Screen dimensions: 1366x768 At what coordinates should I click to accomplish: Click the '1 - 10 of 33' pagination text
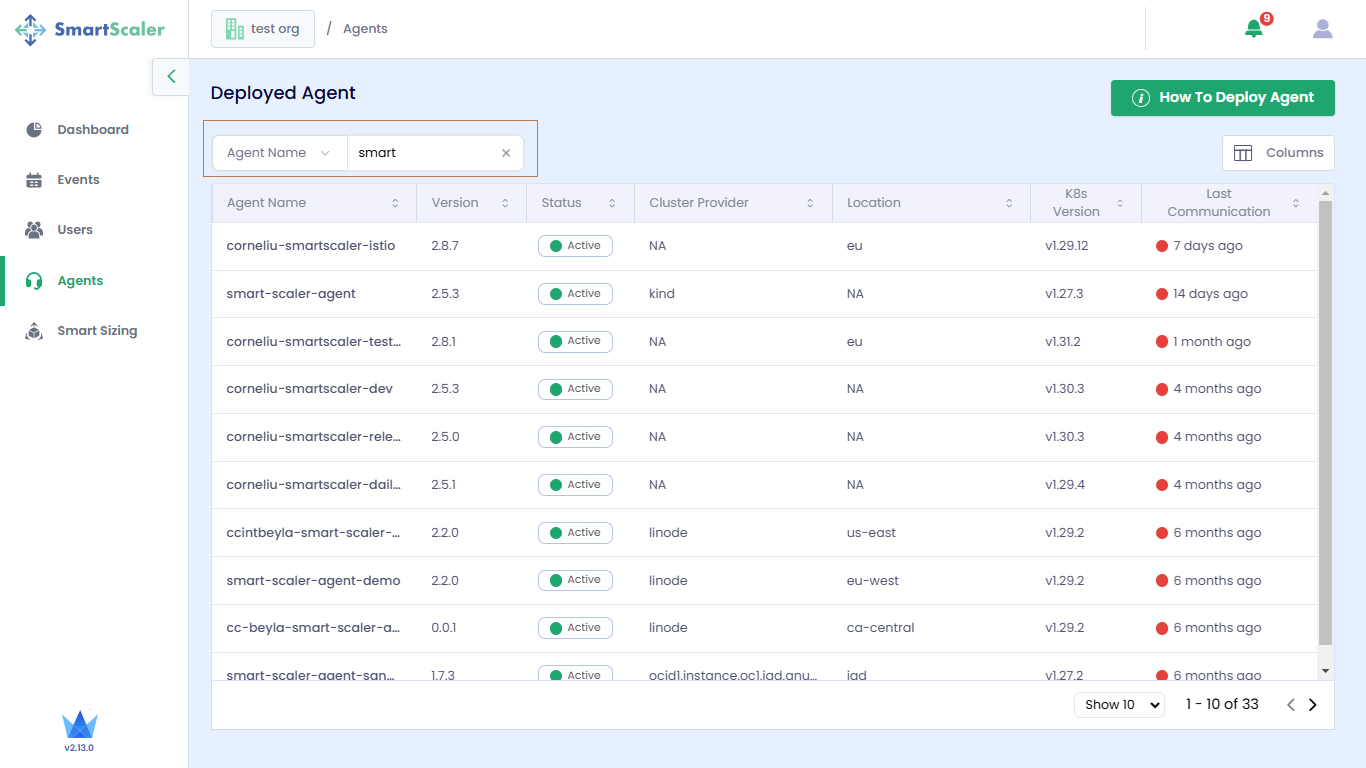pos(1222,705)
